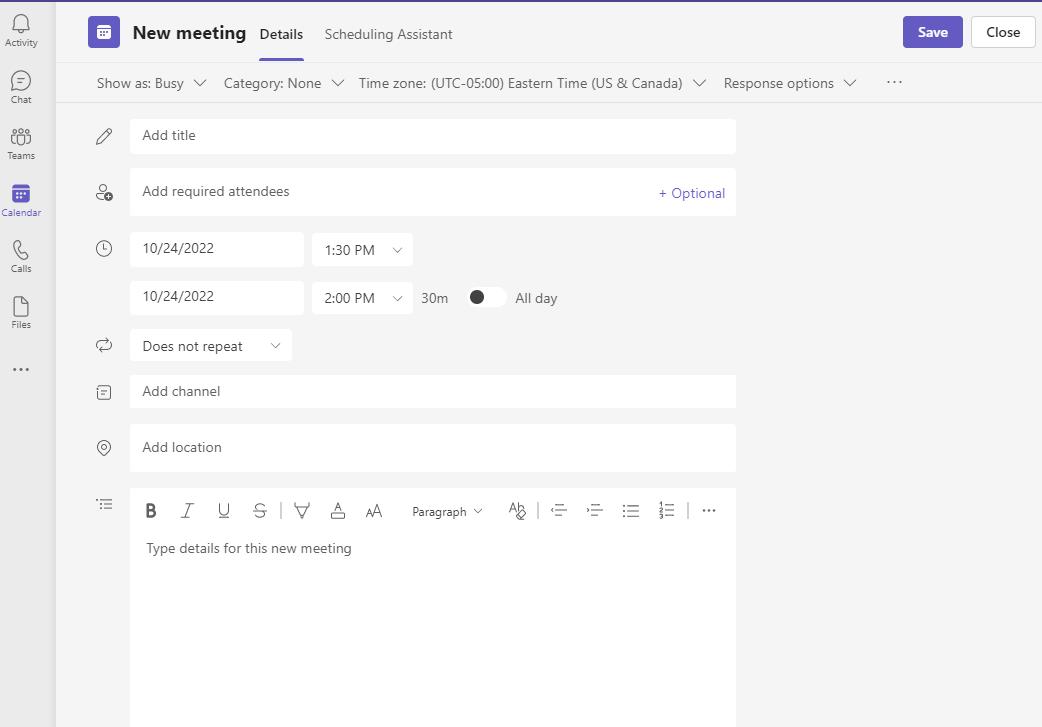This screenshot has height=727, width=1042.
Task: Expand the Show as: Busy dropdown
Action: pos(151,83)
